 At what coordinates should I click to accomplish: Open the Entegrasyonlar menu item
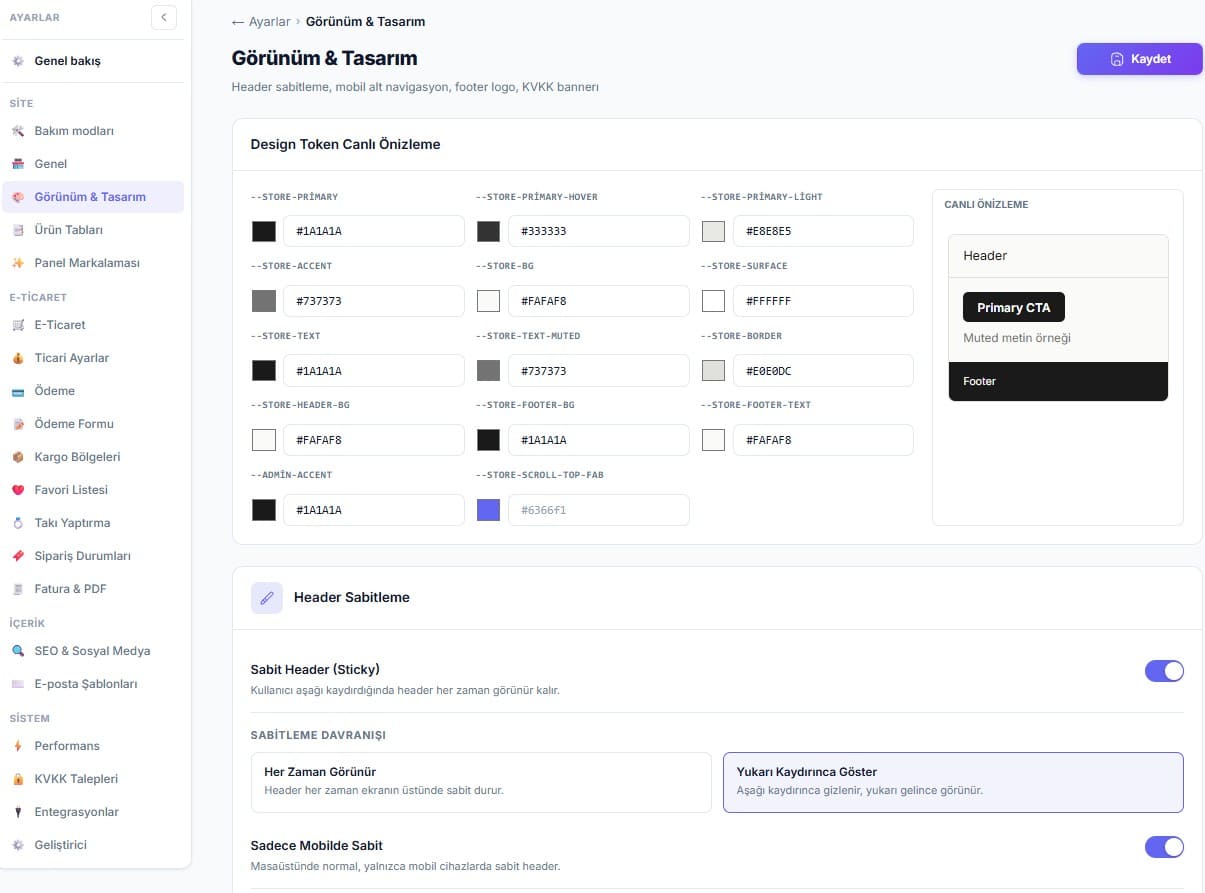(93, 812)
